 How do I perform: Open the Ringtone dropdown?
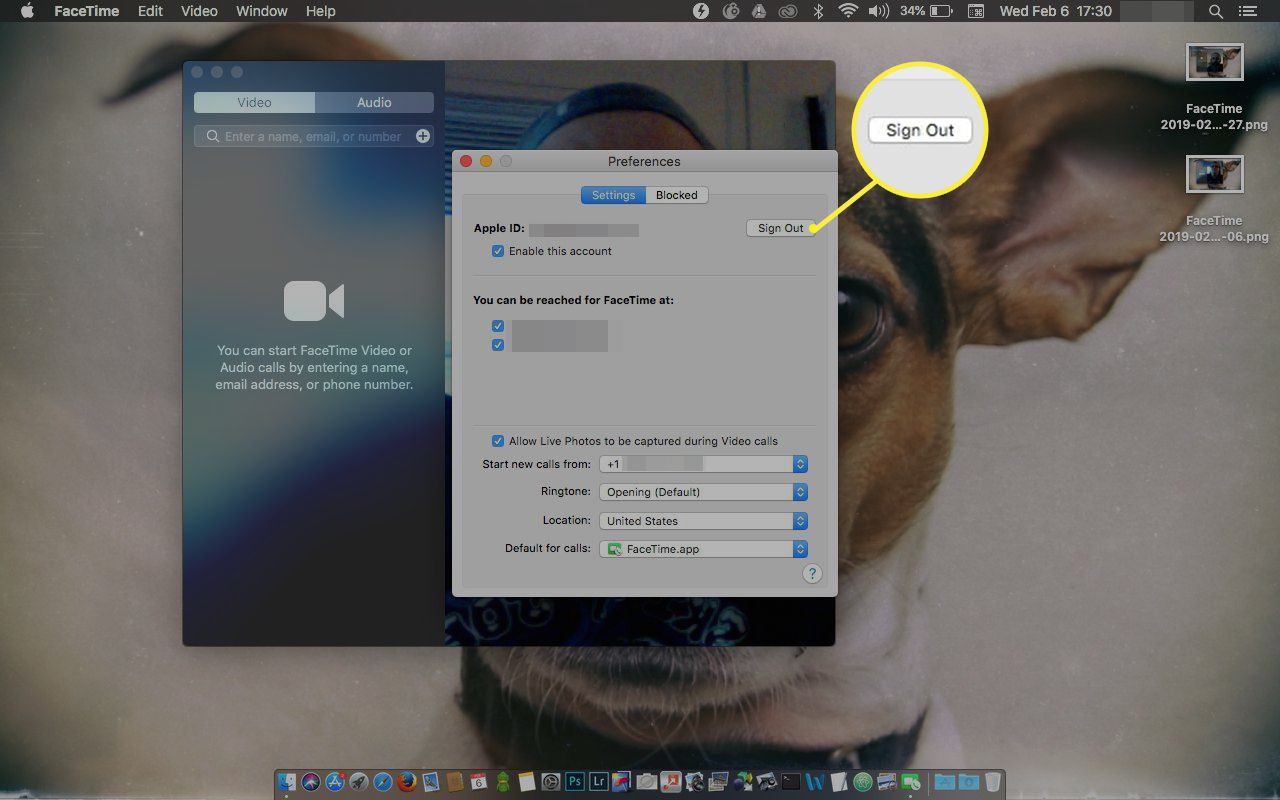click(702, 492)
